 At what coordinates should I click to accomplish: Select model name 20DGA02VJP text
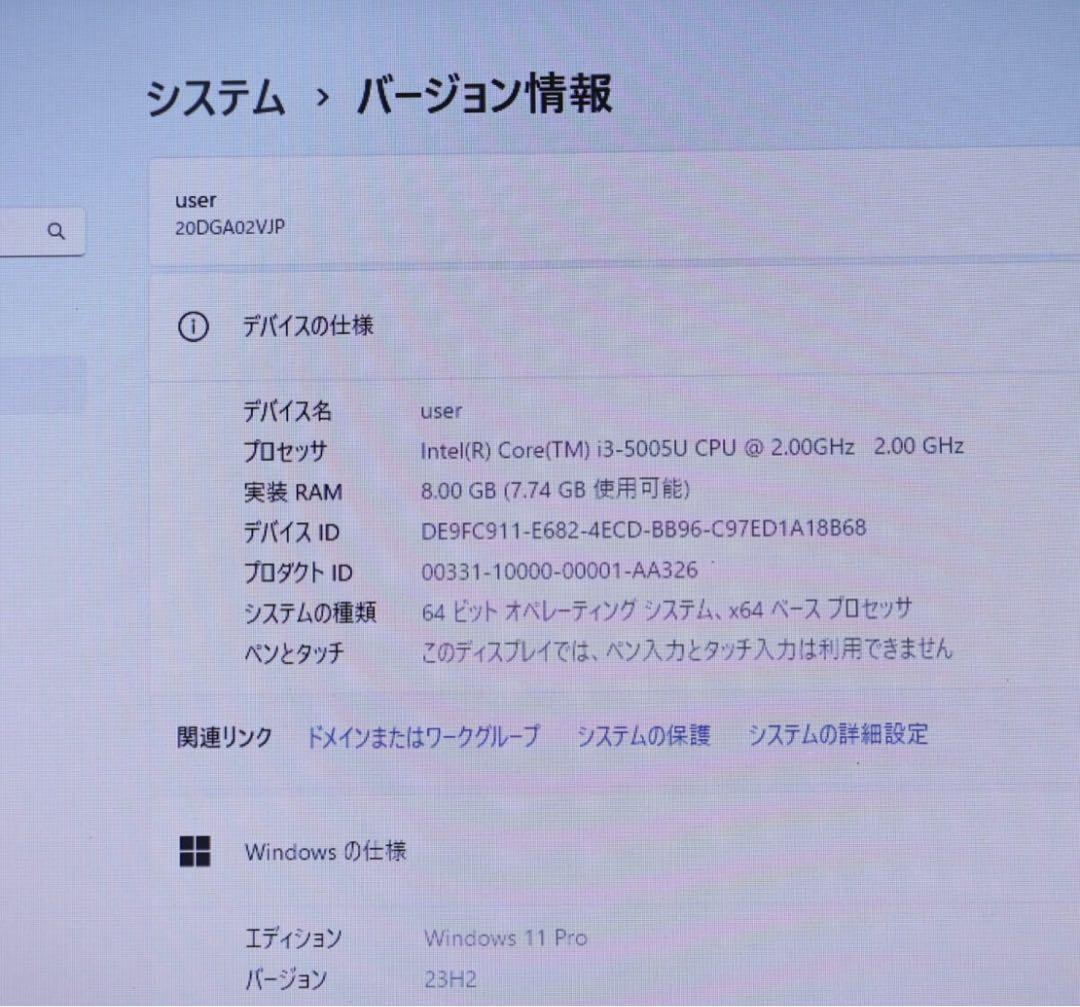coord(230,227)
